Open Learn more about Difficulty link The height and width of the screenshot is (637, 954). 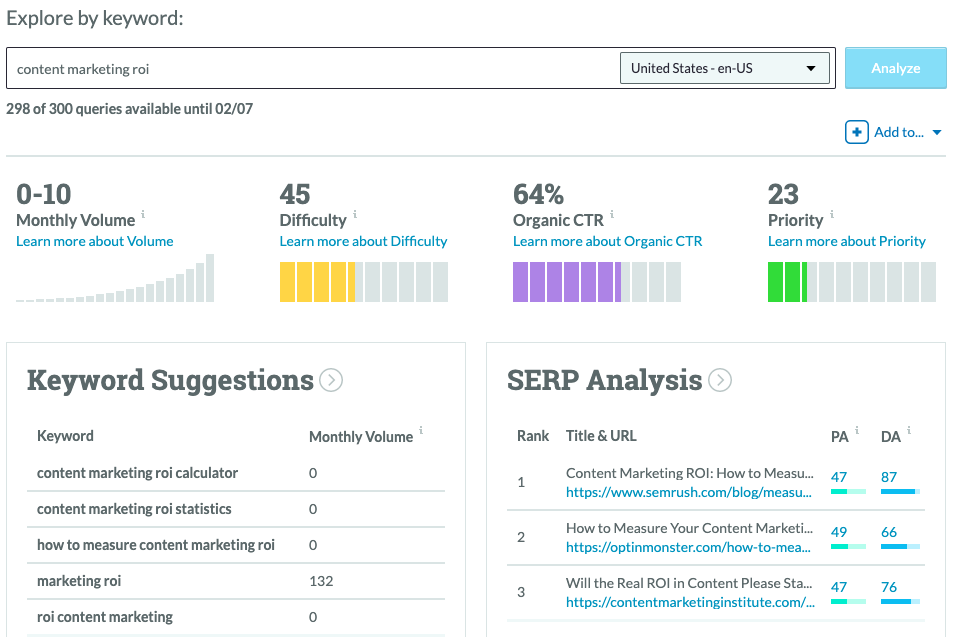[363, 241]
